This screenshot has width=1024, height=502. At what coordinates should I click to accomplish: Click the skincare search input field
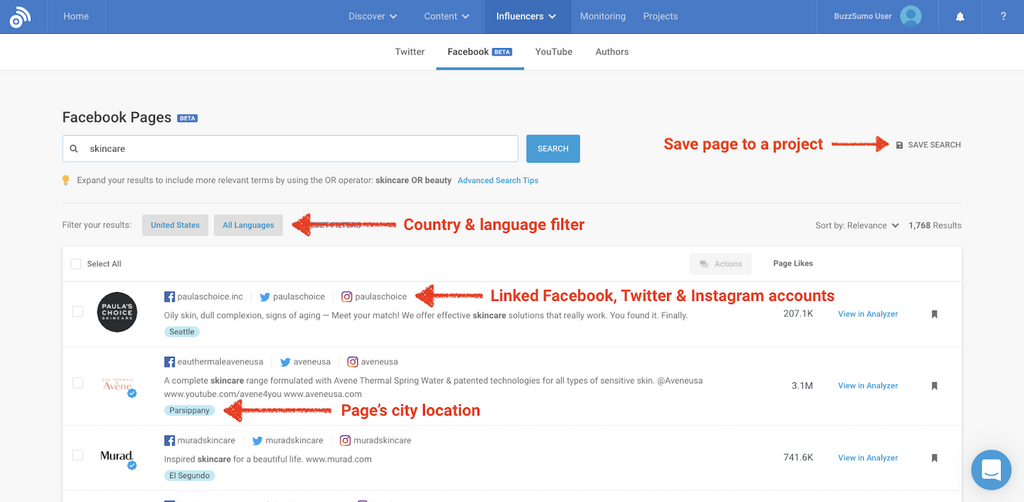pos(290,149)
